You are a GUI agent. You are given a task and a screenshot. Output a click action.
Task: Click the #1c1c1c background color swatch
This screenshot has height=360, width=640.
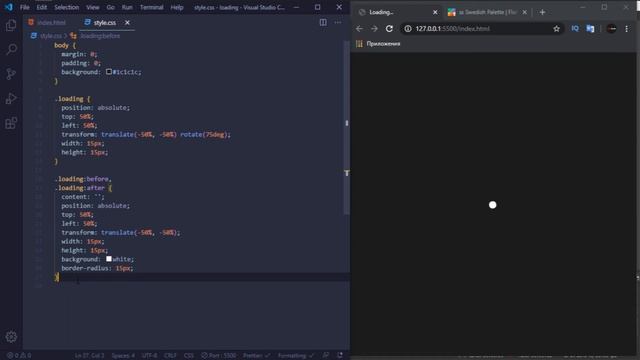(109, 72)
